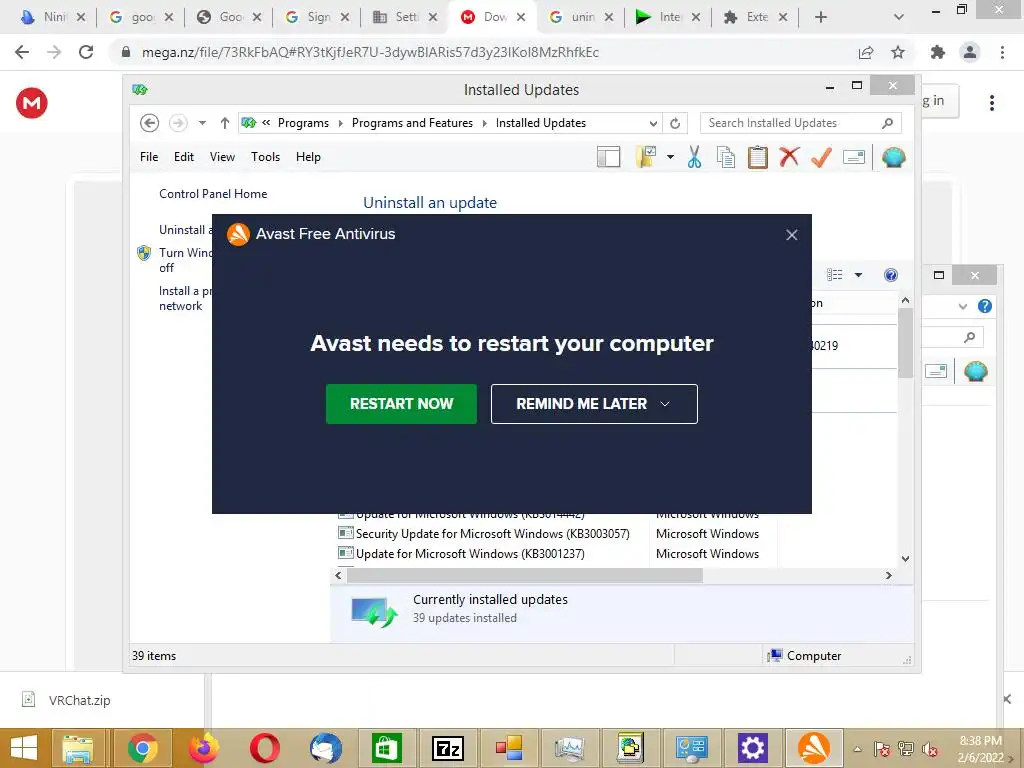The image size is (1024, 768).
Task: Click Programs in the breadcrumb path
Action: point(303,123)
